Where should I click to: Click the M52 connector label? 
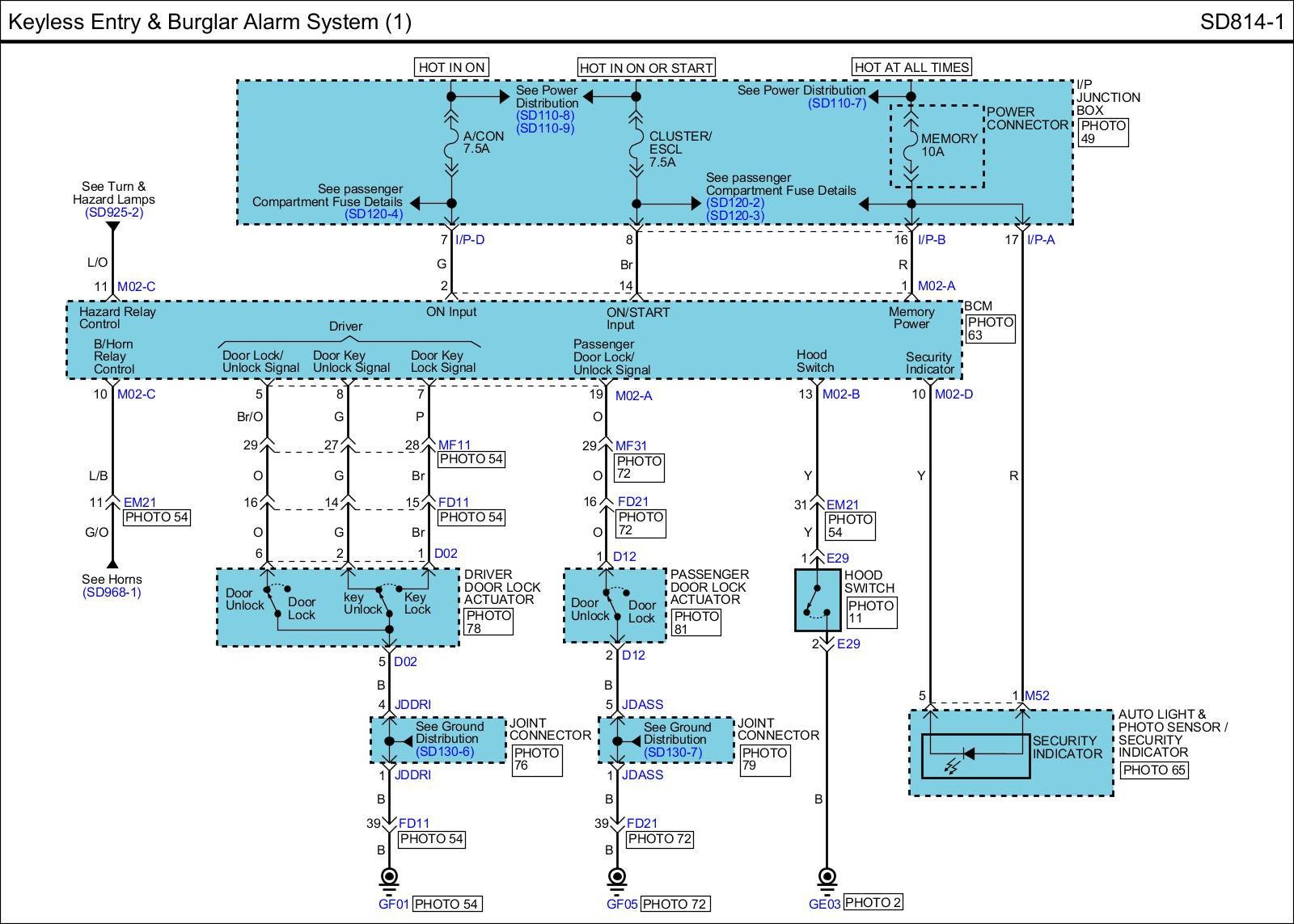[1037, 696]
